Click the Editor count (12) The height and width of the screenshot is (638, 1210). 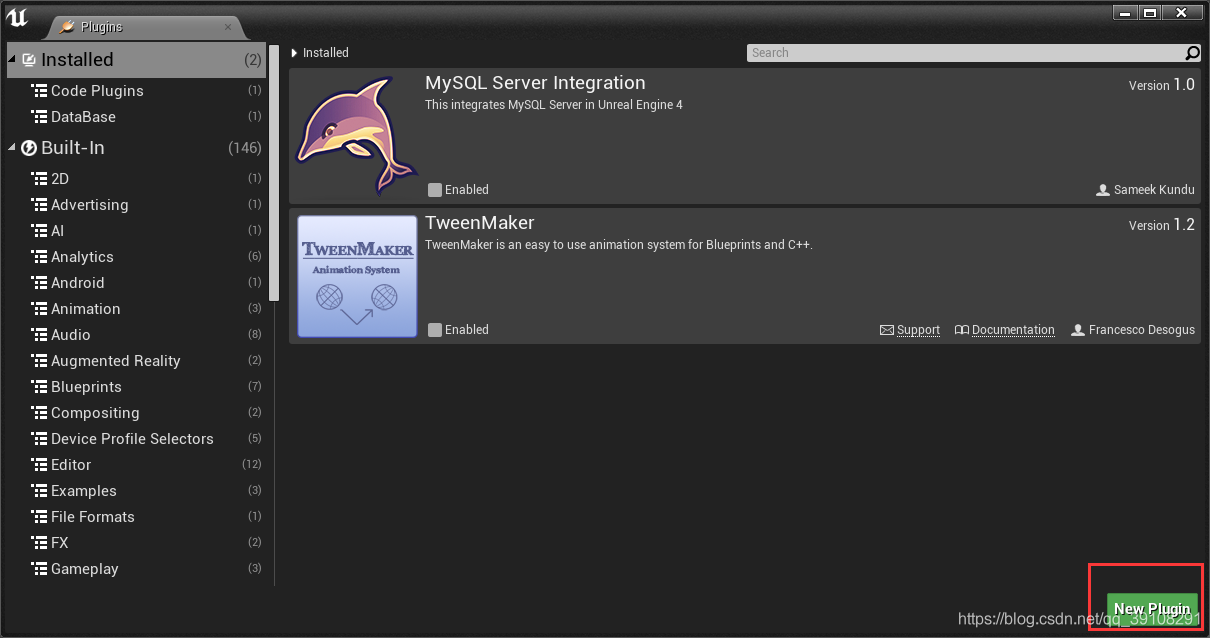point(252,465)
